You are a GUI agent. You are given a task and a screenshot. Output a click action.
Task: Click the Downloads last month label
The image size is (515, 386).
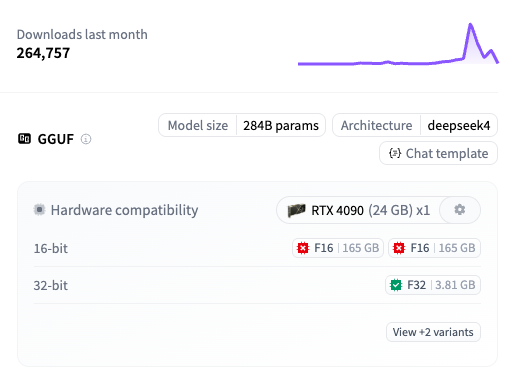pos(82,35)
